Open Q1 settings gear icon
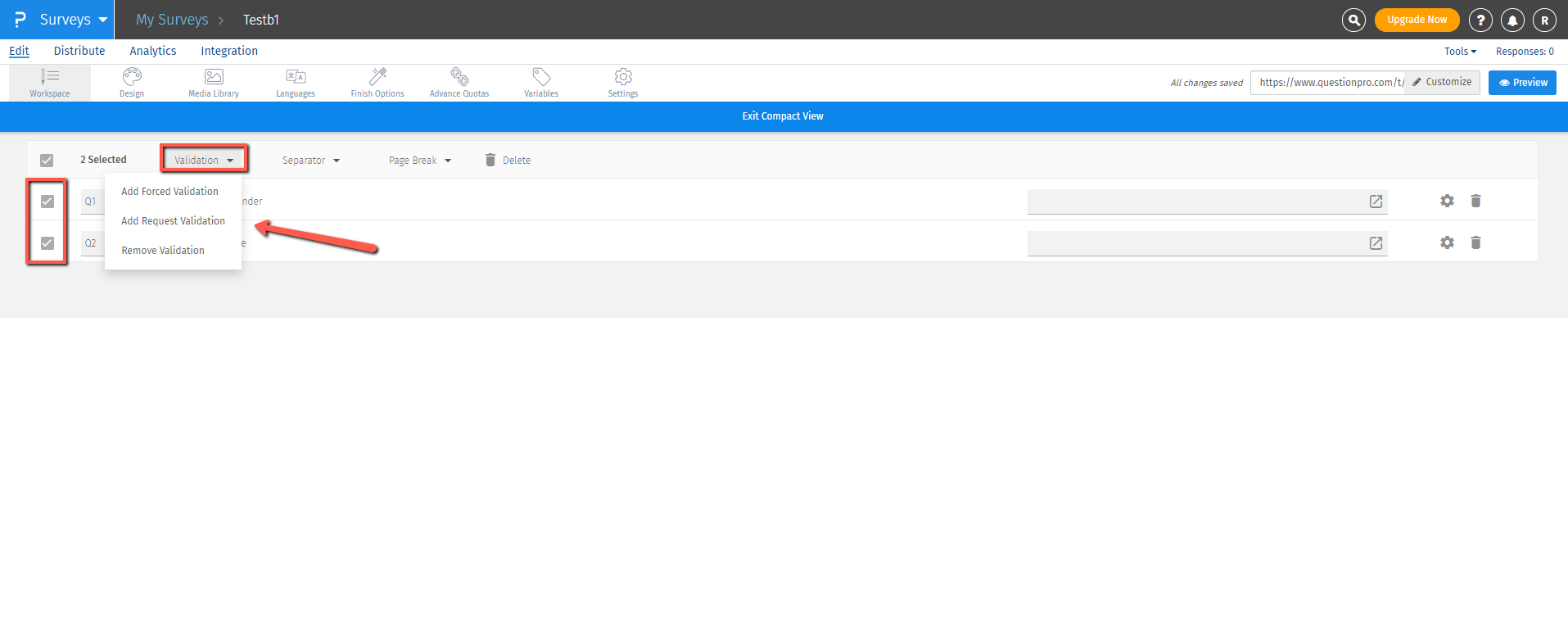This screenshot has width=1568, height=630. click(x=1447, y=201)
